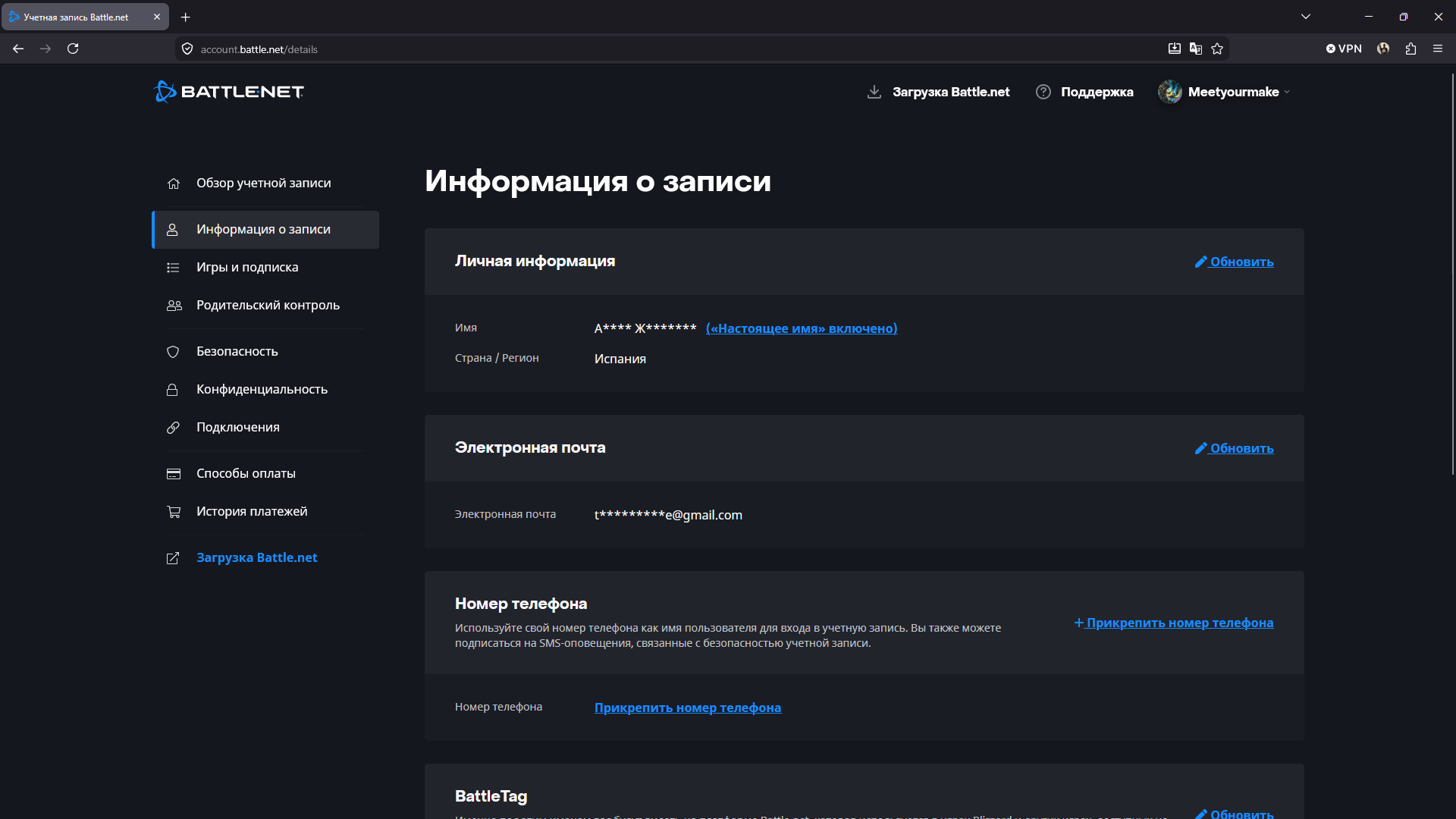Image resolution: width=1456 pixels, height=819 pixels.
Task: Click the cart icon for payment history
Action: coord(174,512)
